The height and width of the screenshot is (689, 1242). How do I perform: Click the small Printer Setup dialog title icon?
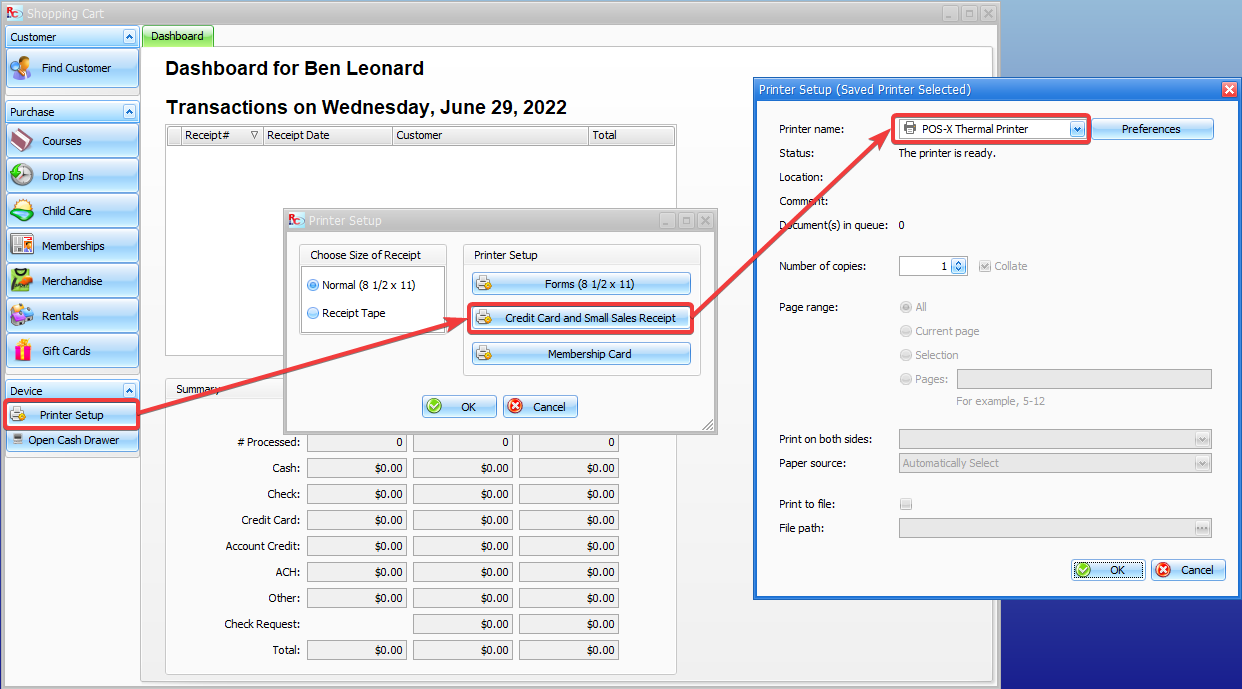pos(296,220)
